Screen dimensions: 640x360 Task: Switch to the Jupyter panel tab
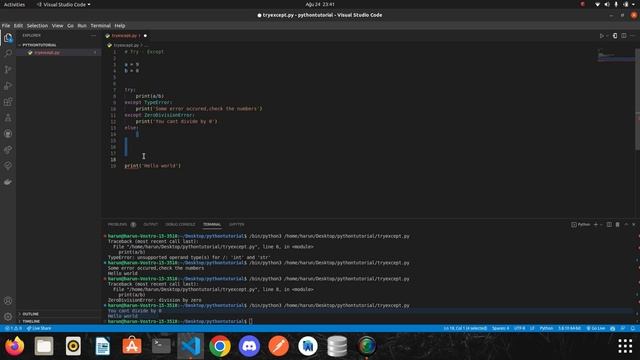237,224
